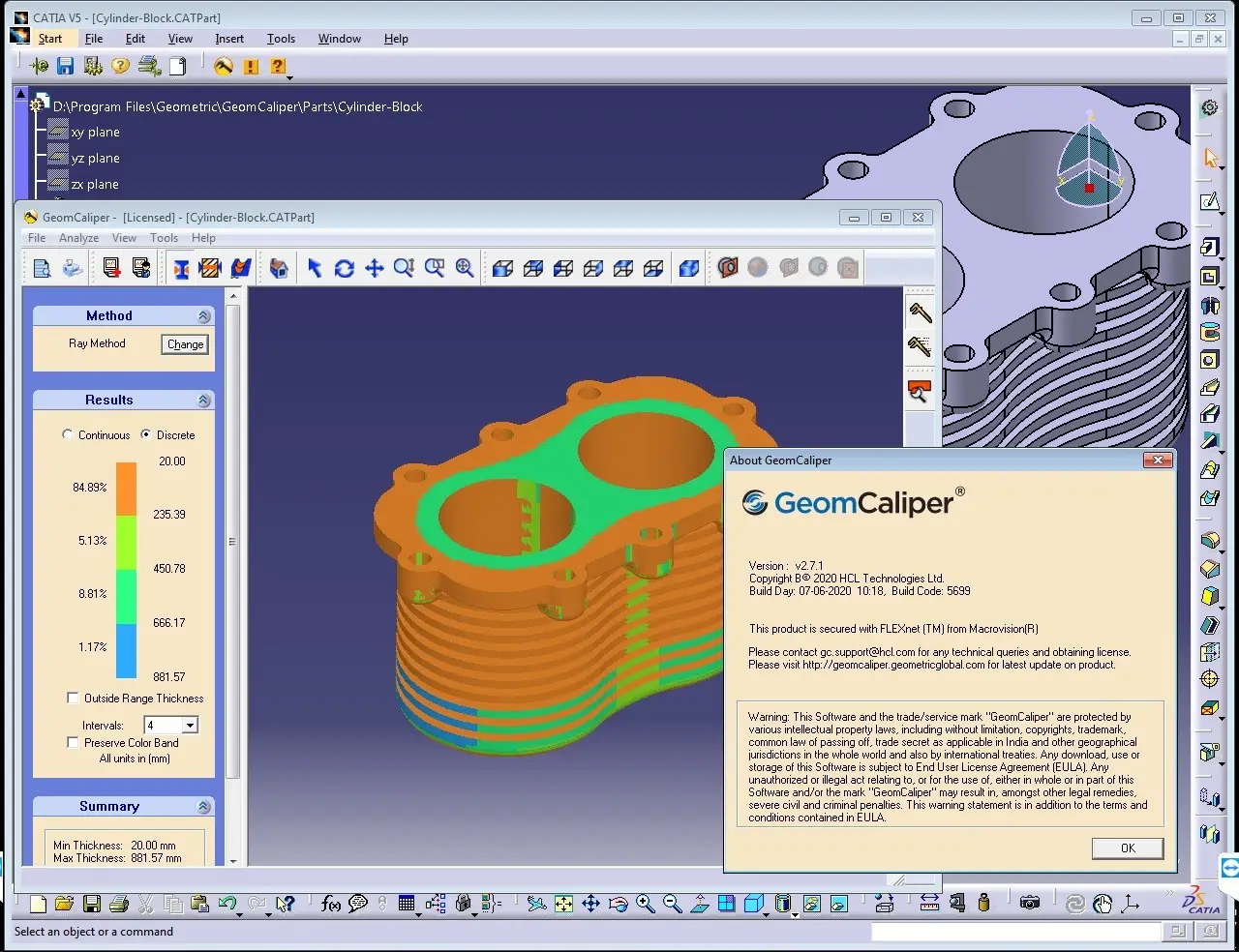Open CATIA Edit menu
Screen dimensions: 1239x952
136,39
